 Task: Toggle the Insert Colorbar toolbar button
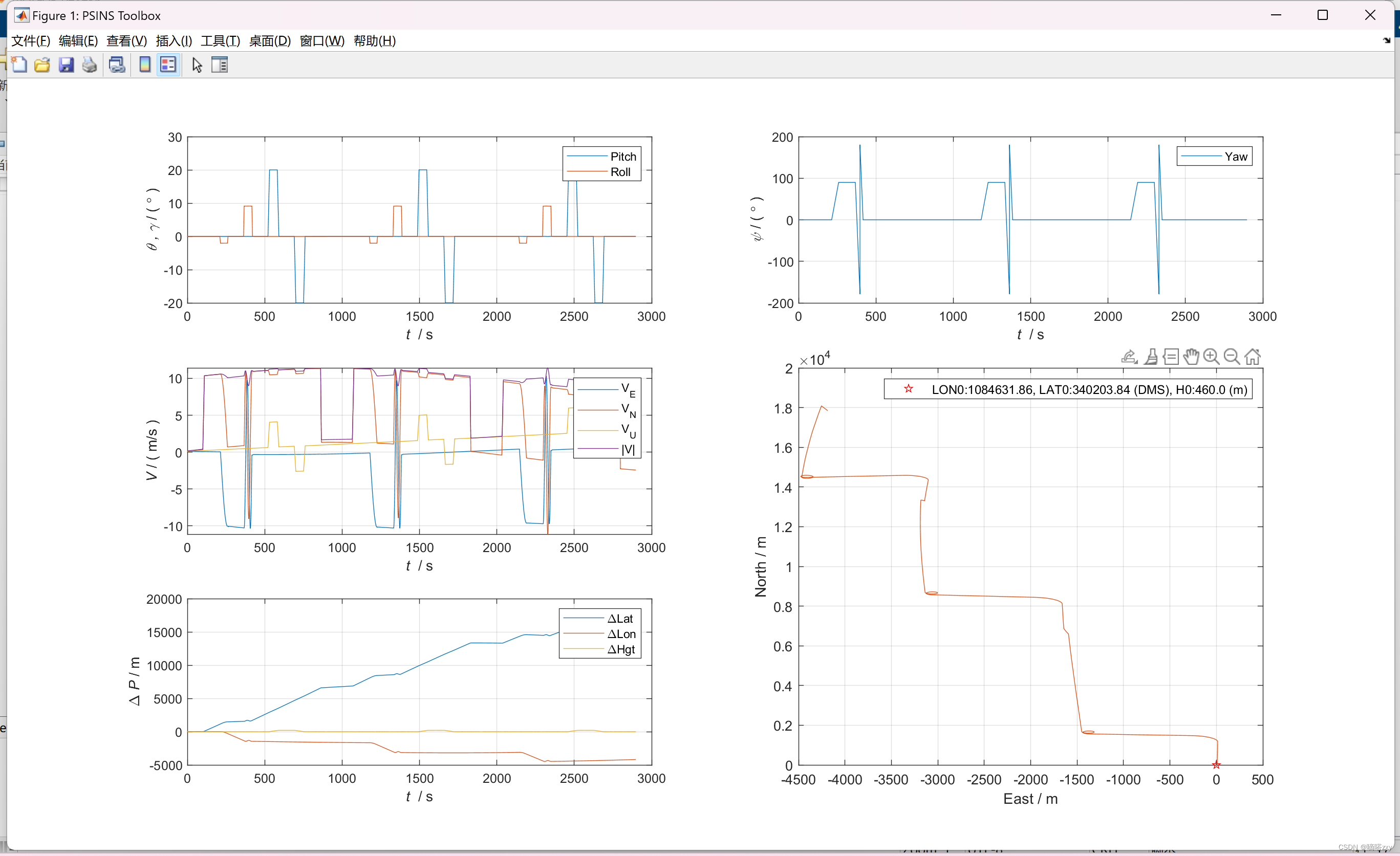[145, 65]
